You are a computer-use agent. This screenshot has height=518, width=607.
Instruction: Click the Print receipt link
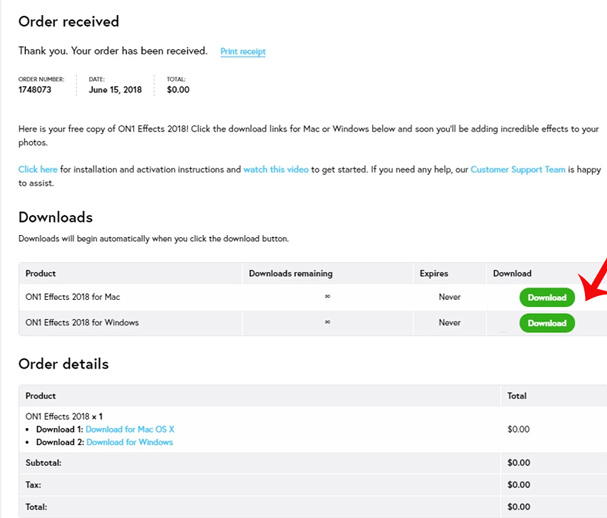point(243,51)
